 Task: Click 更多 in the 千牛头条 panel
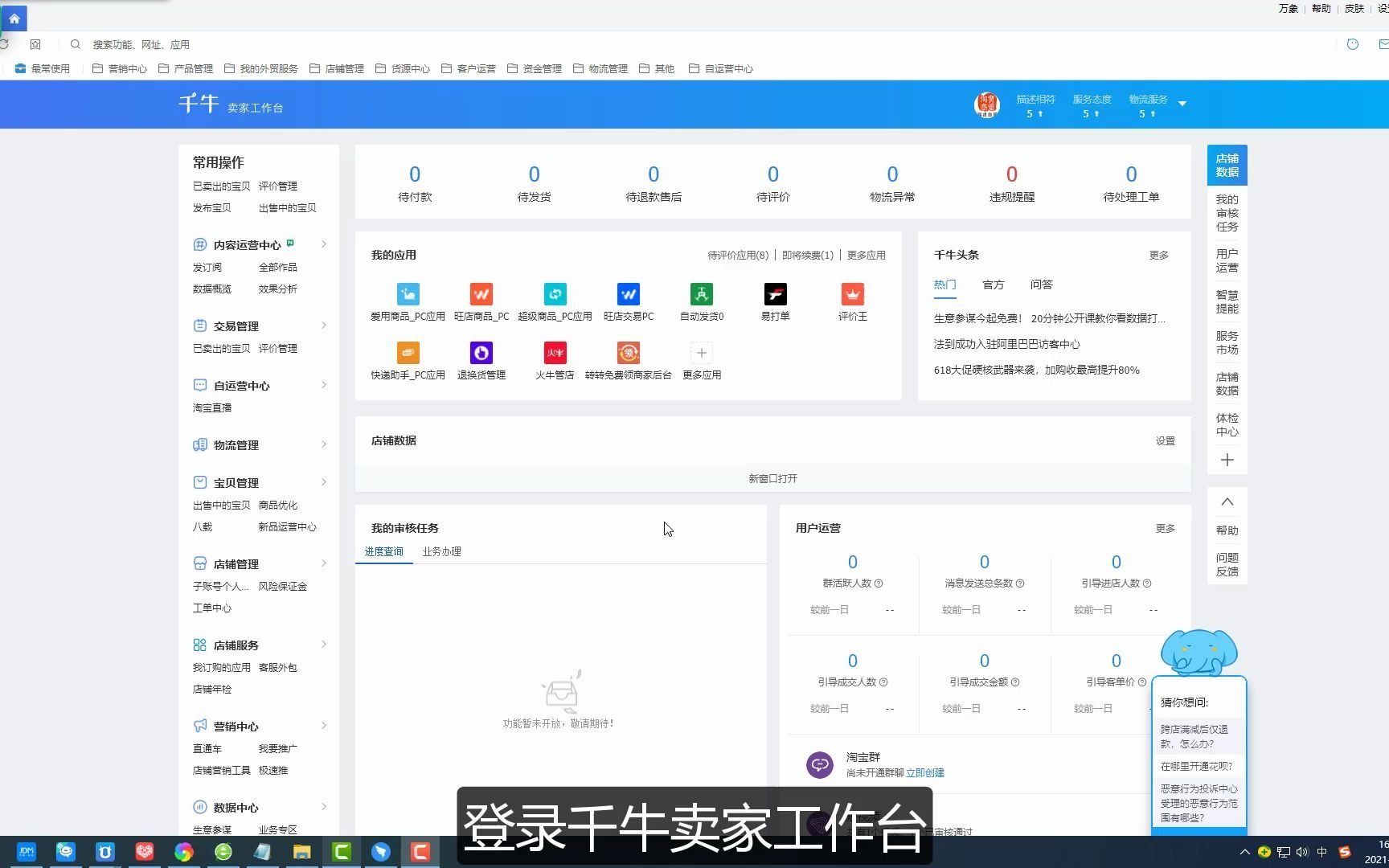(1159, 256)
